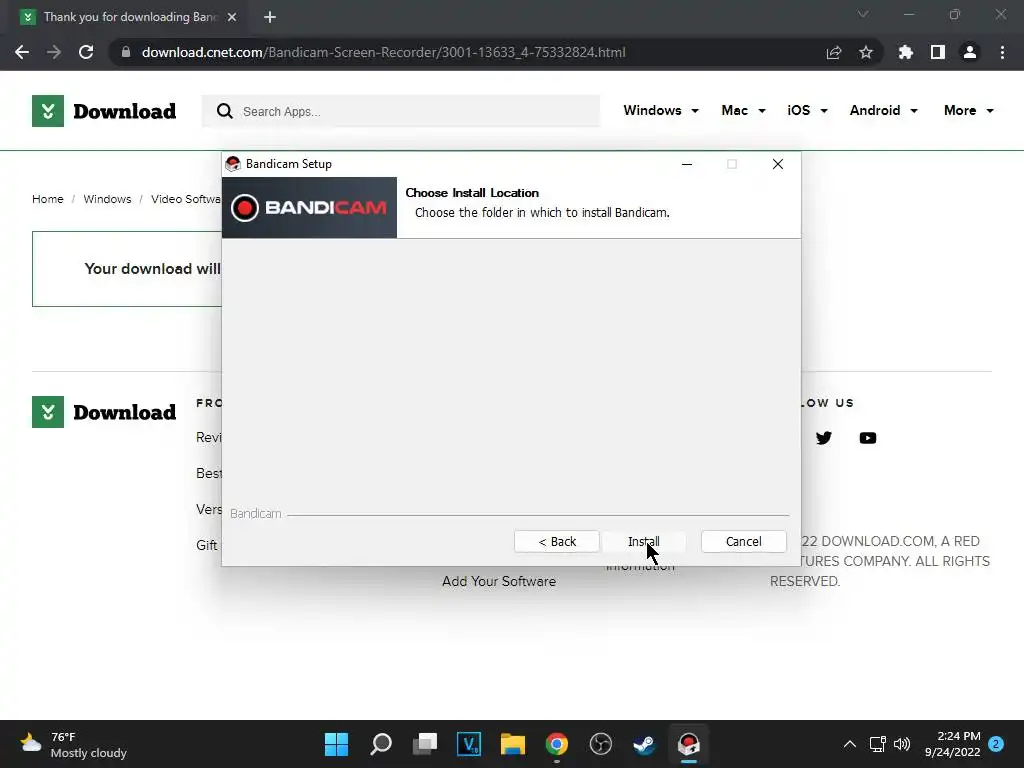Open taskbar Search
This screenshot has height=768, width=1024.
click(x=381, y=744)
